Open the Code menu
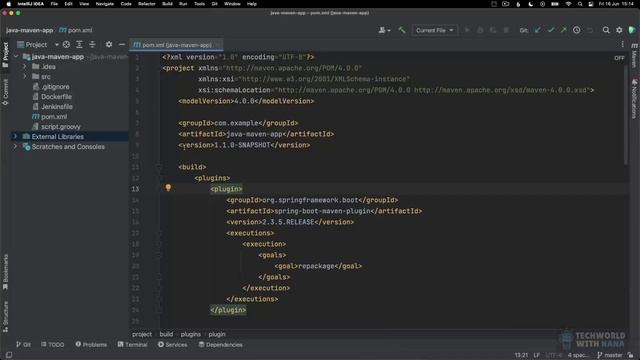This screenshot has width=640, height=360. (x=126, y=4)
